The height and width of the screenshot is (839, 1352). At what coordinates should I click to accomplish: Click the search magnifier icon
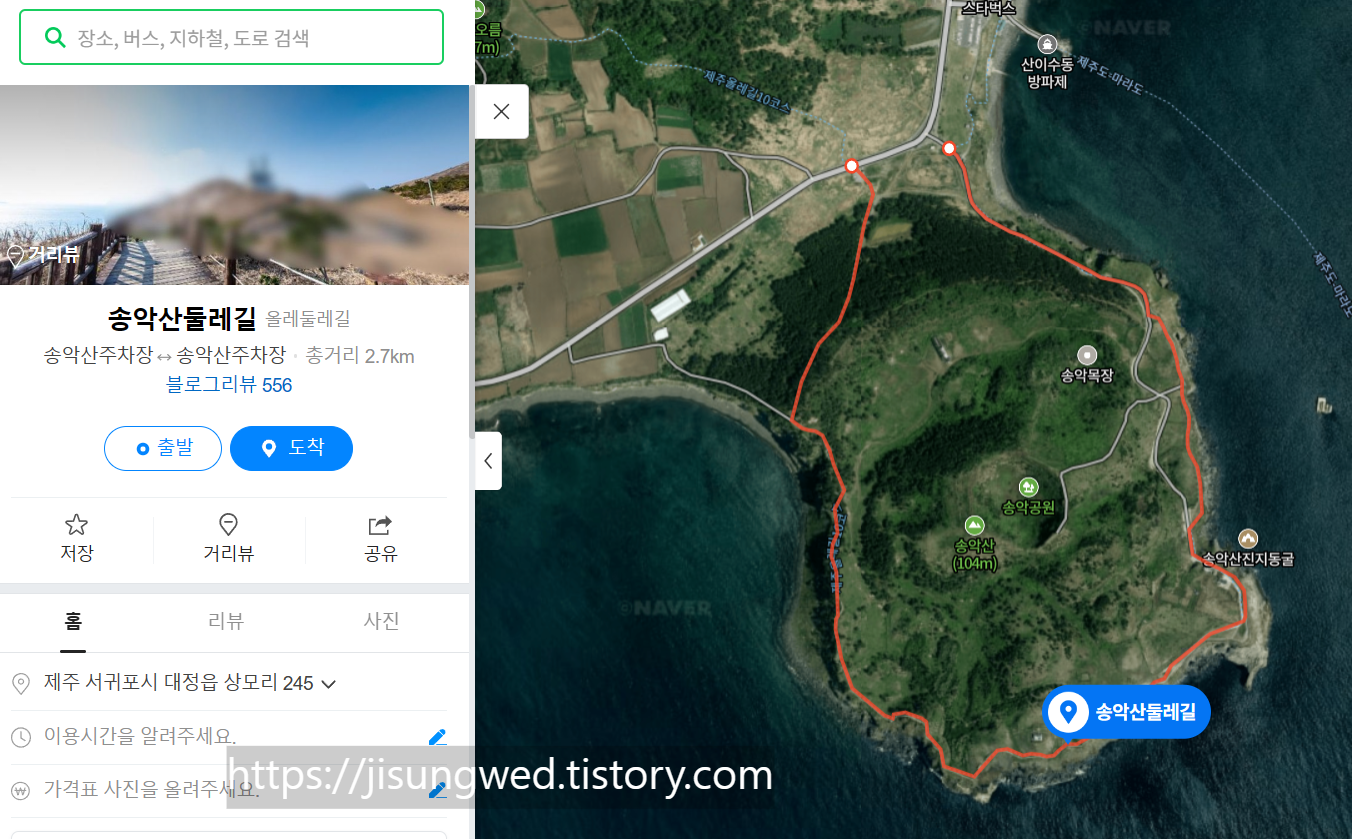[x=55, y=38]
